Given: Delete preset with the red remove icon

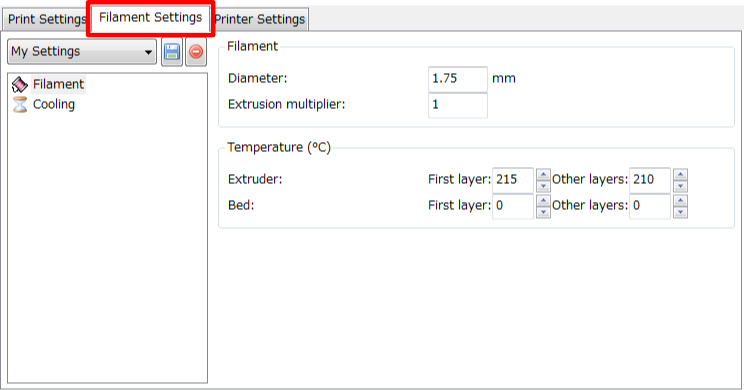Looking at the screenshot, I should tap(195, 52).
